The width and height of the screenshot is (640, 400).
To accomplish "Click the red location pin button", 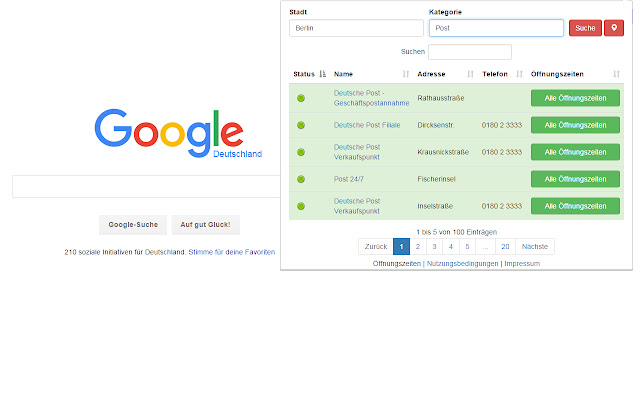I will 614,28.
